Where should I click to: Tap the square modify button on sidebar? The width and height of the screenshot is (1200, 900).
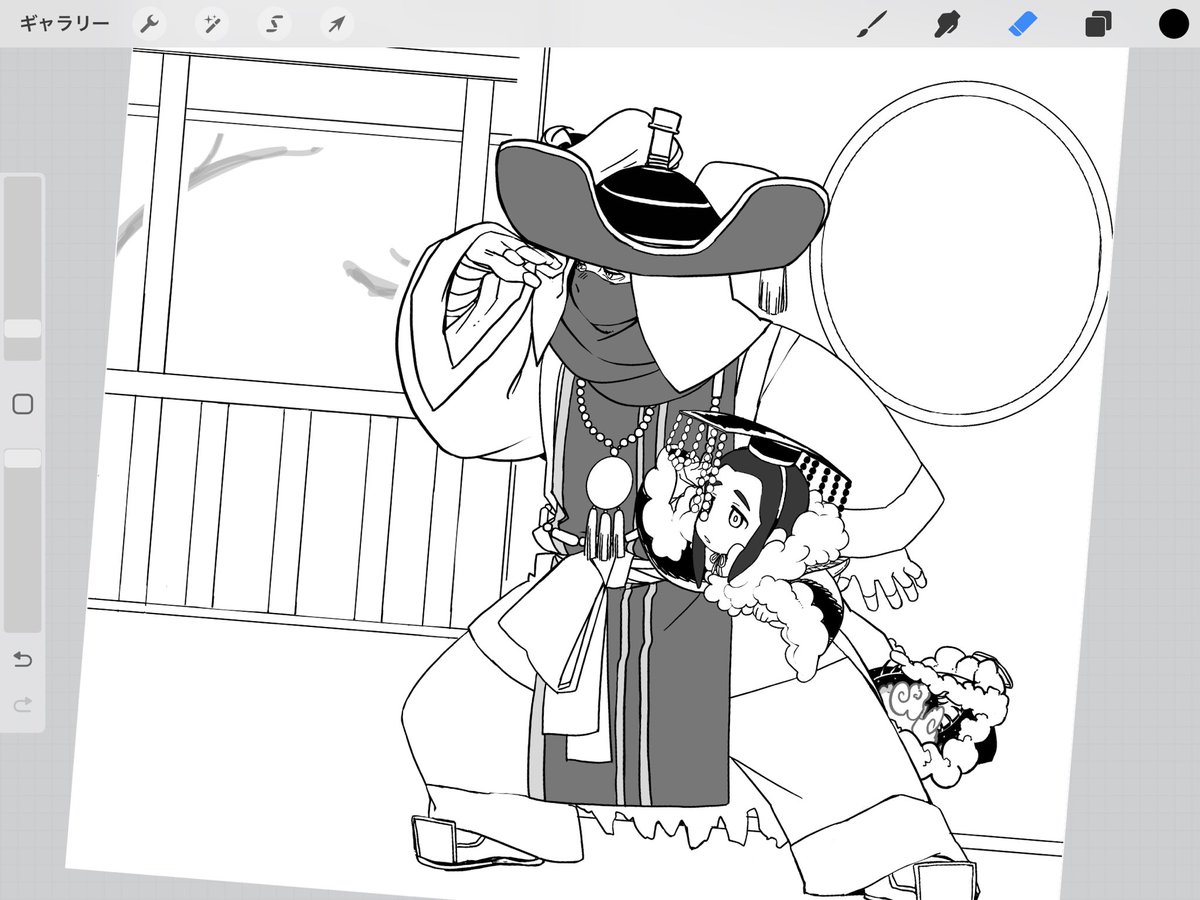pos(23,404)
